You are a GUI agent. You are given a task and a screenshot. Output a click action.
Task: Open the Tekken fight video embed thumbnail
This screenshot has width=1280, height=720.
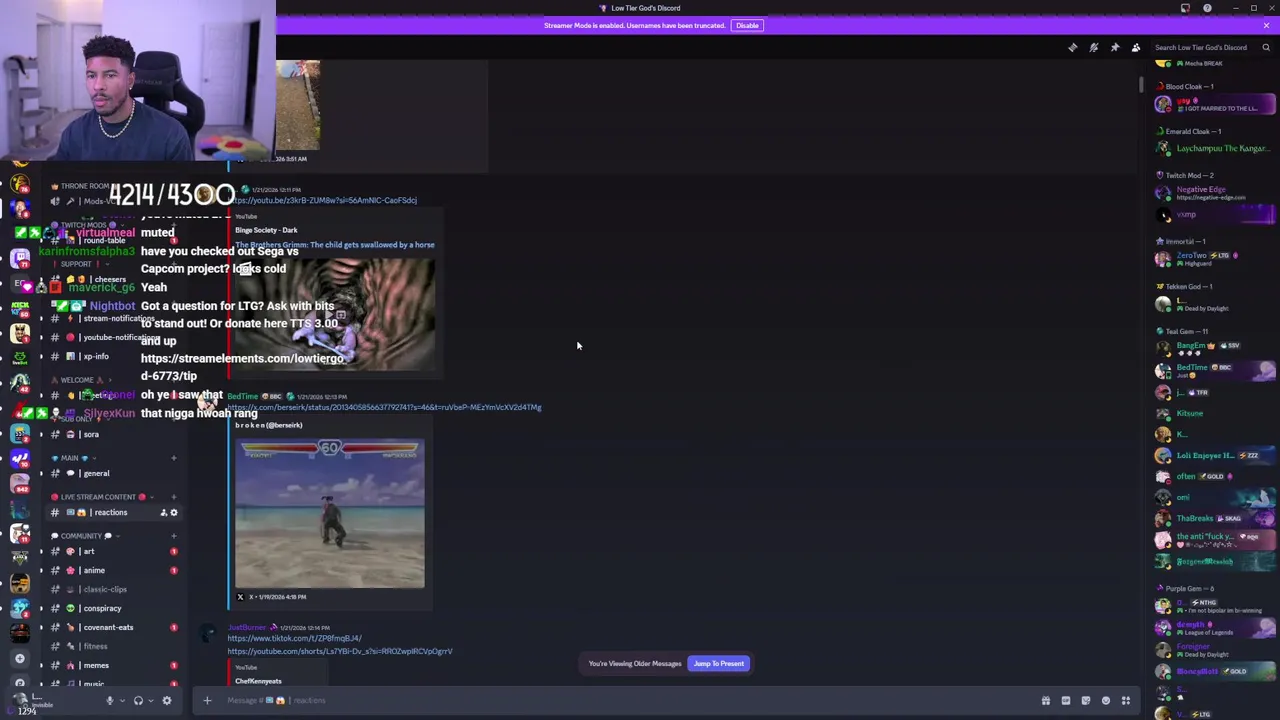(330, 514)
